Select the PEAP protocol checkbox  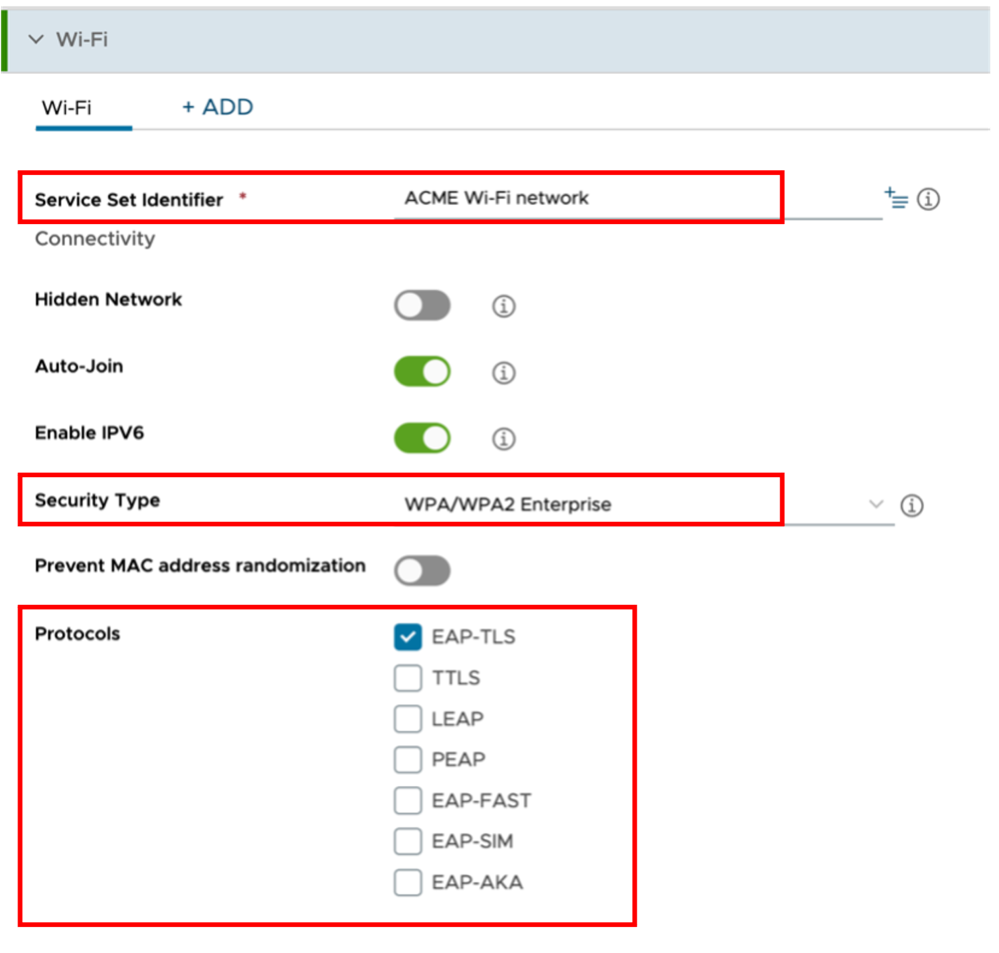point(408,760)
